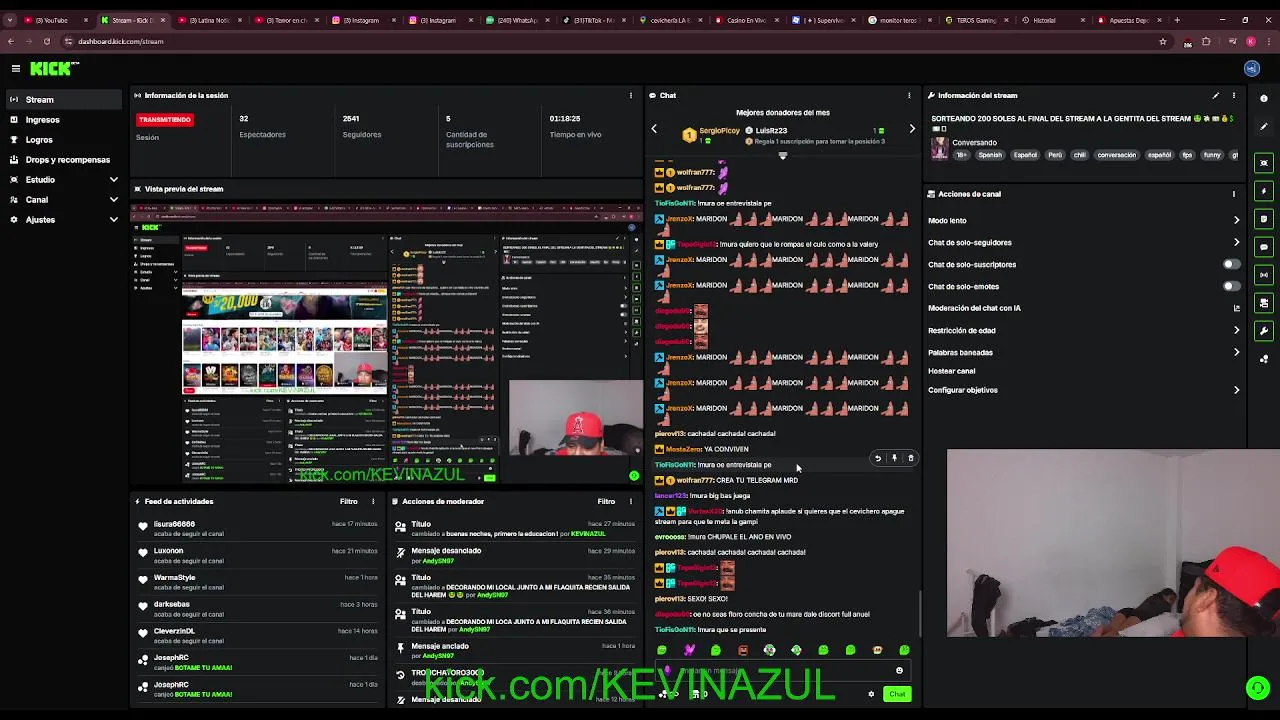Open Drops y recompensas in left sidebar

coord(64,160)
